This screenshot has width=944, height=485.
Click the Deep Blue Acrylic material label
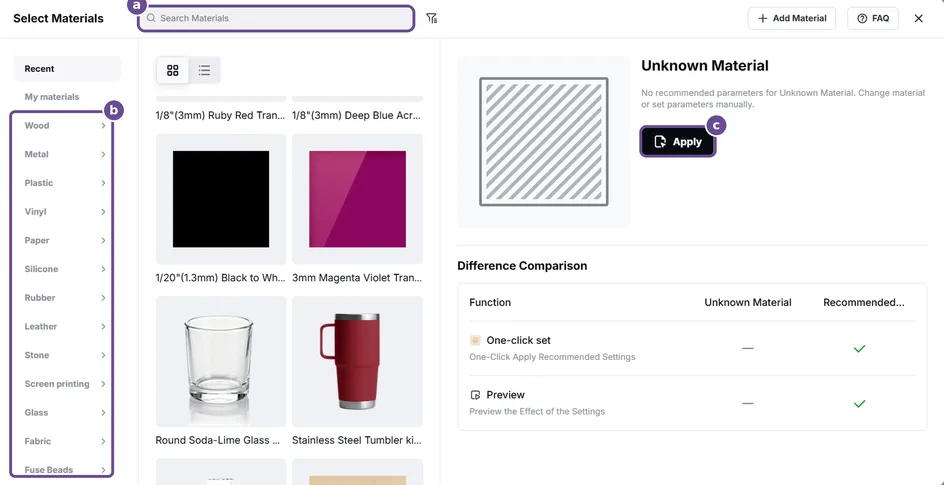(356, 116)
